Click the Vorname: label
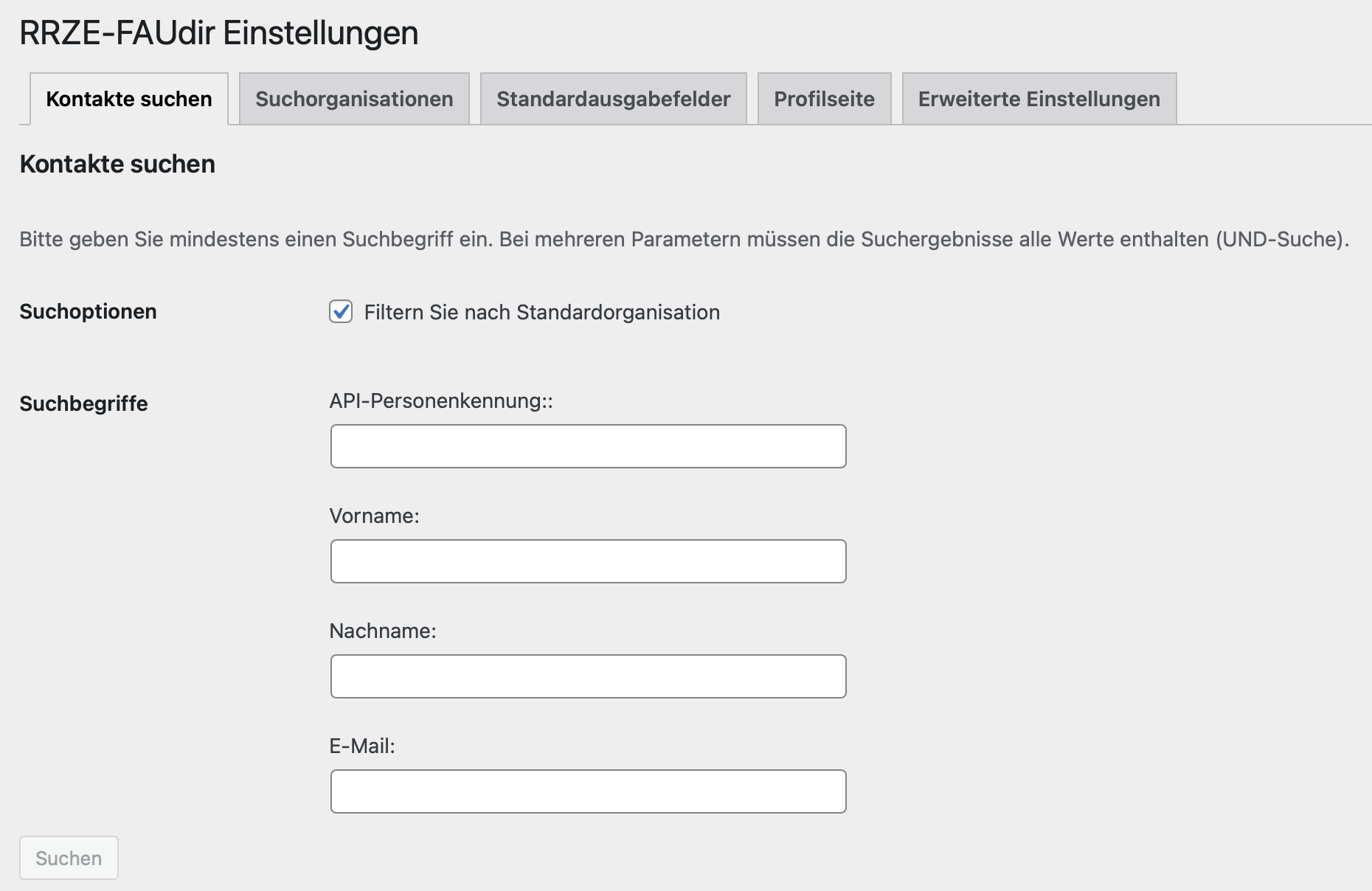This screenshot has height=891, width=1372. click(x=374, y=516)
